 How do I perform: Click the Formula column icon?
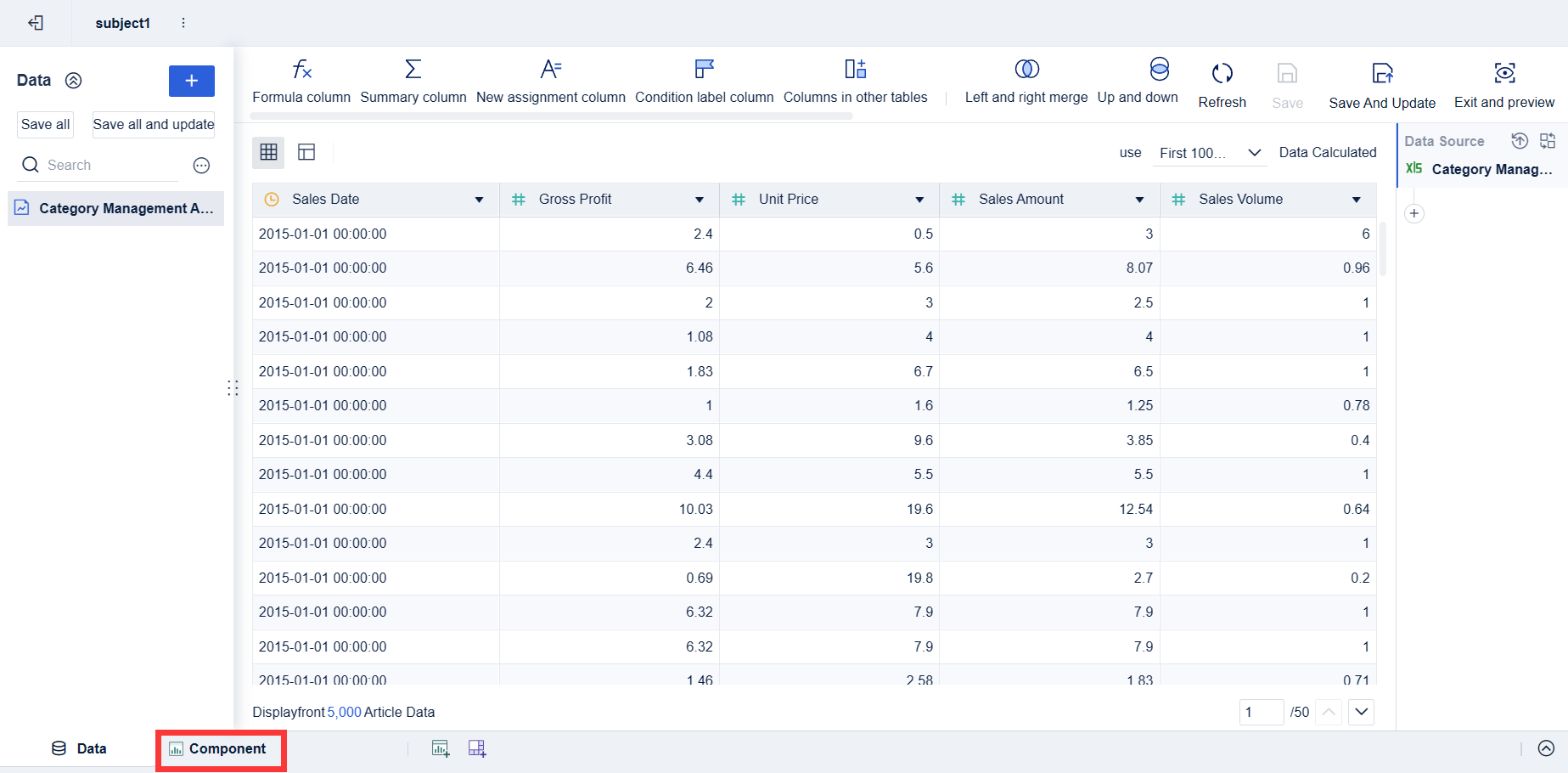coord(301,70)
